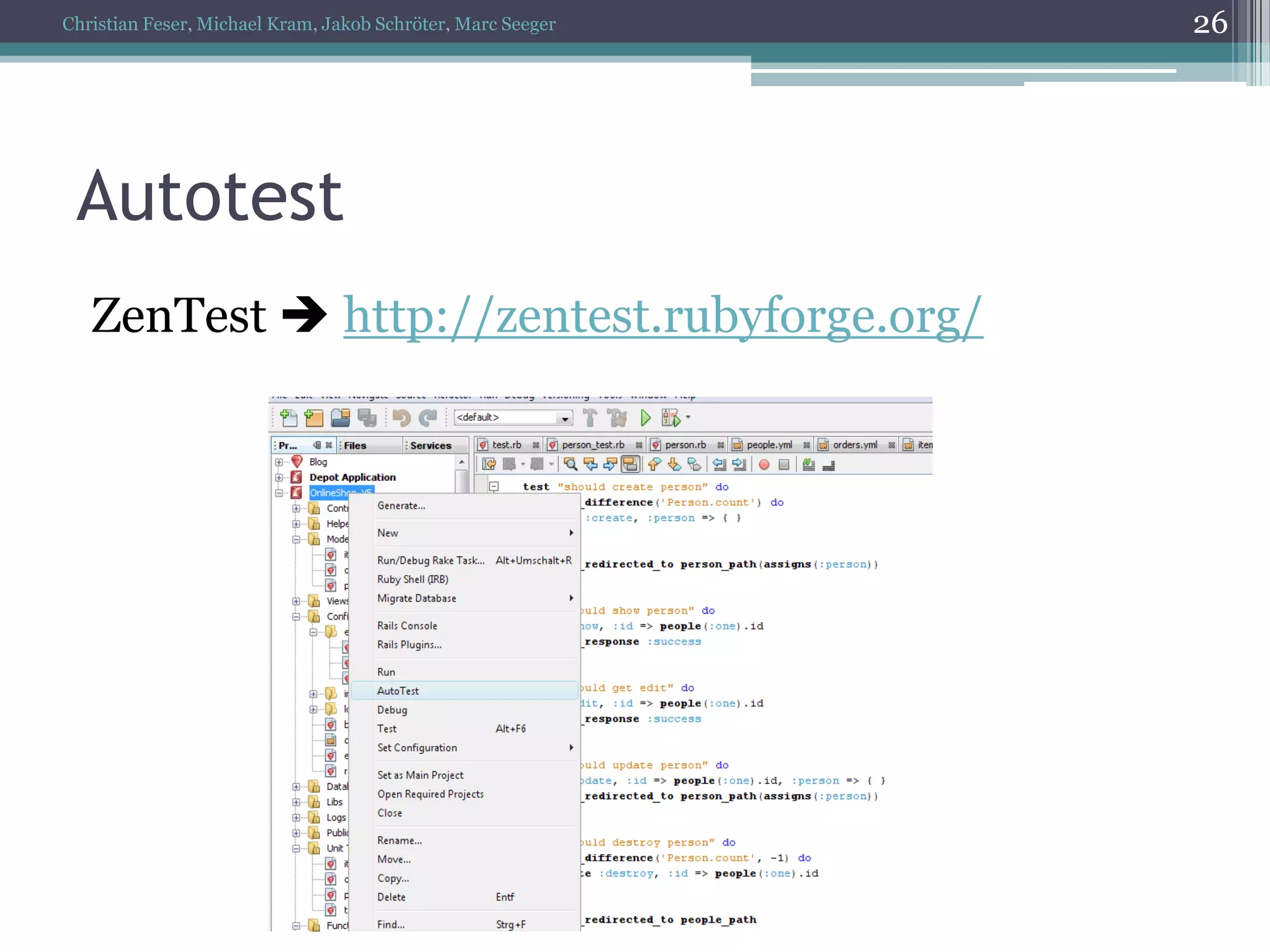The width and height of the screenshot is (1270, 952).
Task: Switch to the person_test.rb editor tab
Action: click(x=592, y=445)
